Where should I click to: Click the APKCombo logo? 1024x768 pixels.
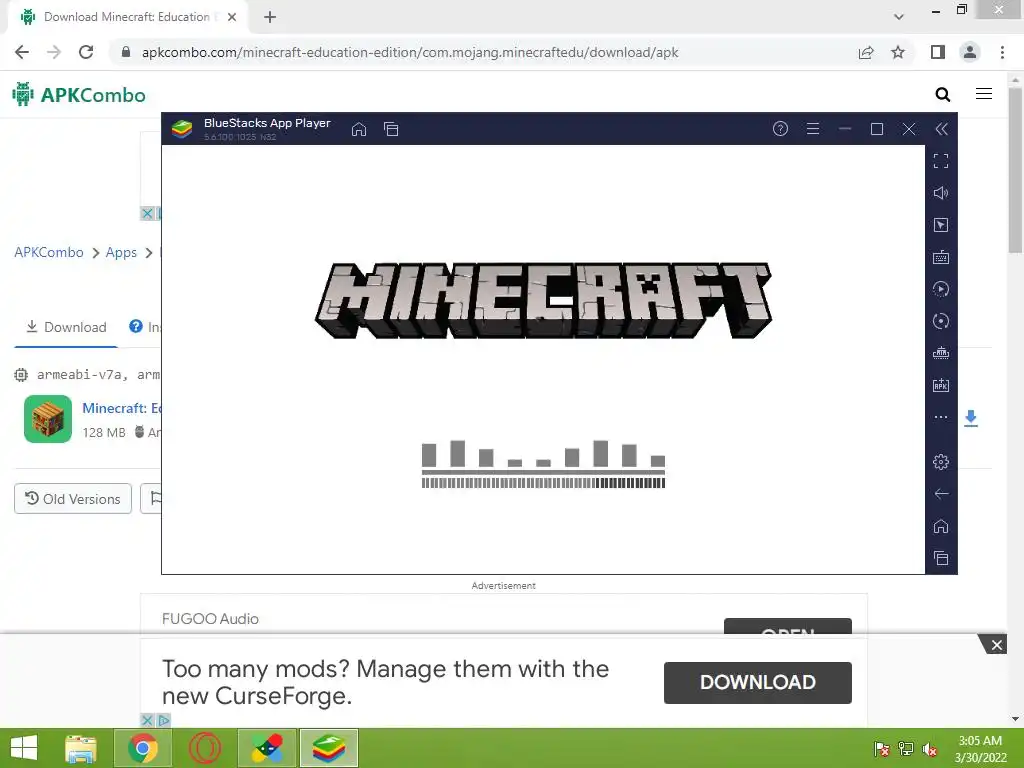click(x=79, y=95)
